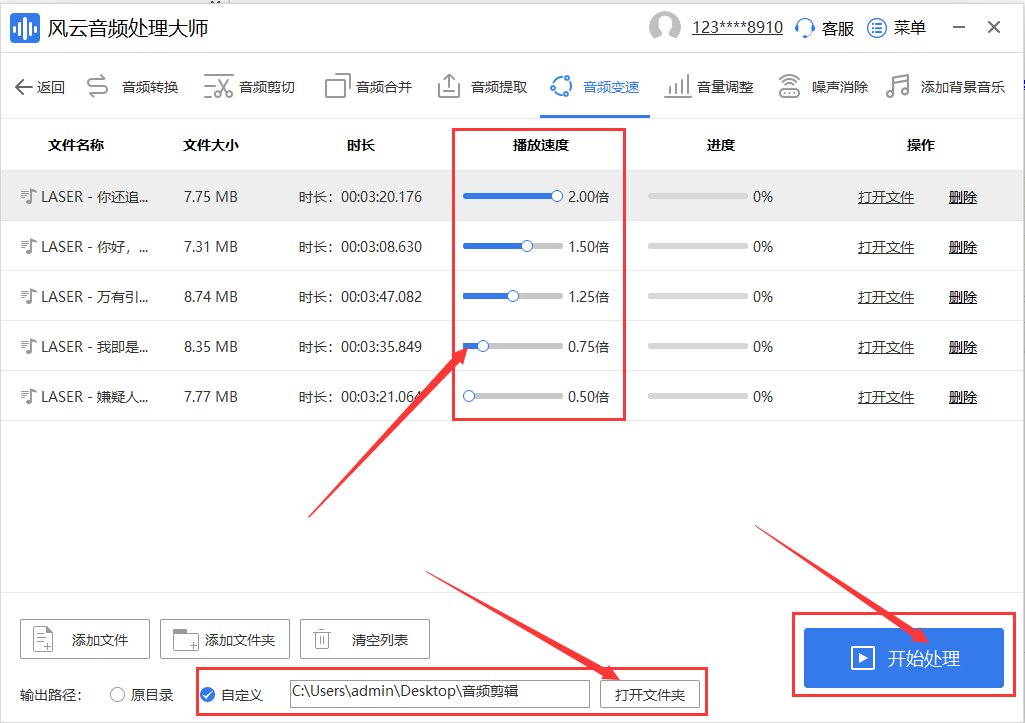Click music icon of LASER - 你还追 file
Viewport: 1025px width, 723px height.
tap(28, 196)
